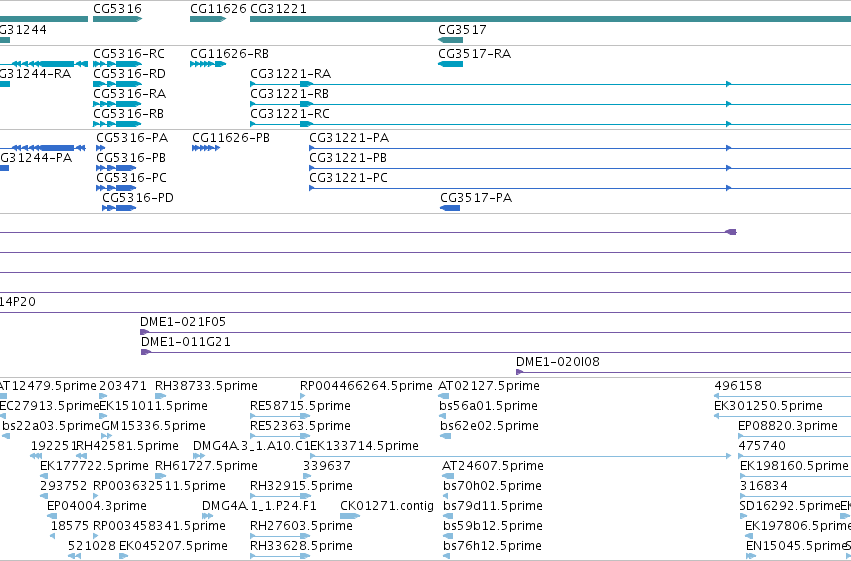Select transcript CG5316-RD
Viewport: 851px width, 561px height.
click(129, 74)
